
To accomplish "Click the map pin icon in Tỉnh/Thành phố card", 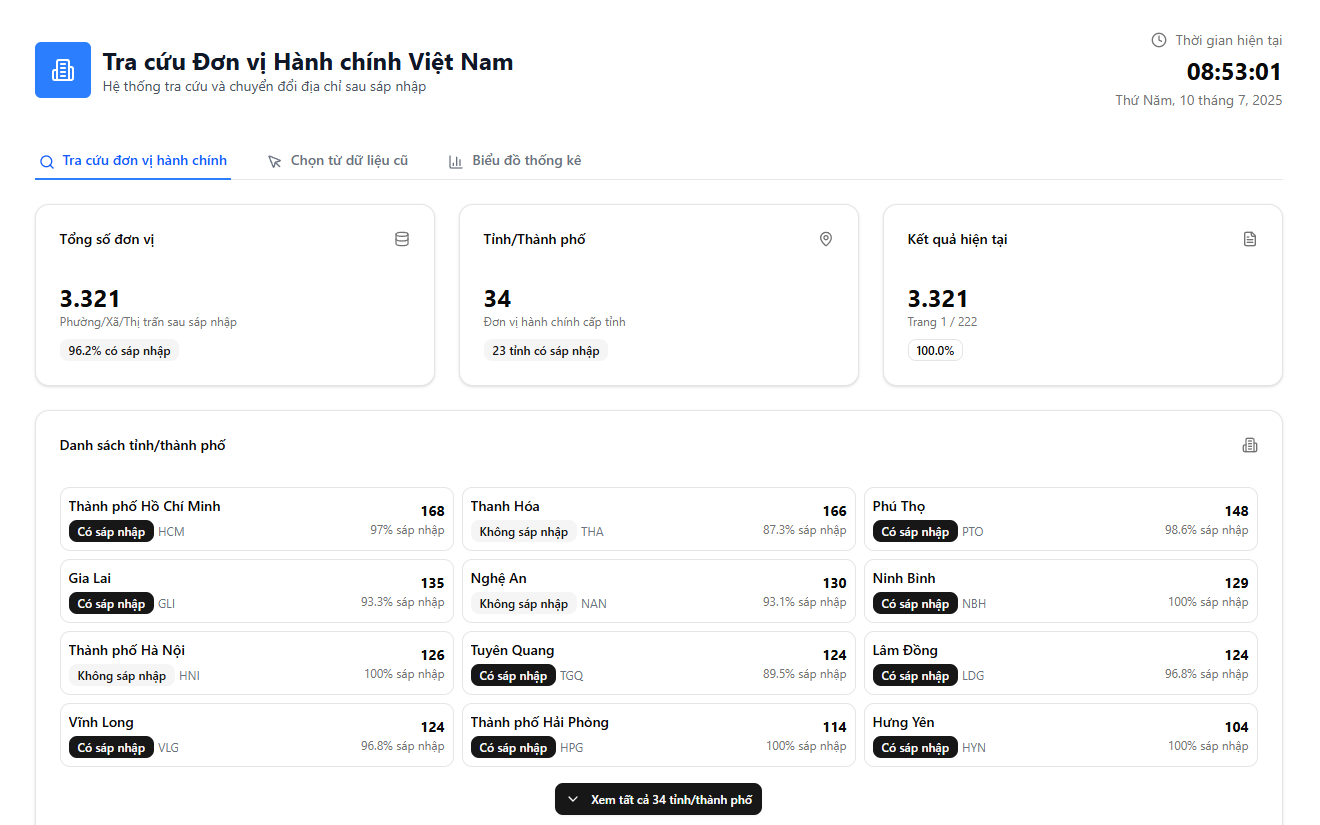I will tap(826, 239).
